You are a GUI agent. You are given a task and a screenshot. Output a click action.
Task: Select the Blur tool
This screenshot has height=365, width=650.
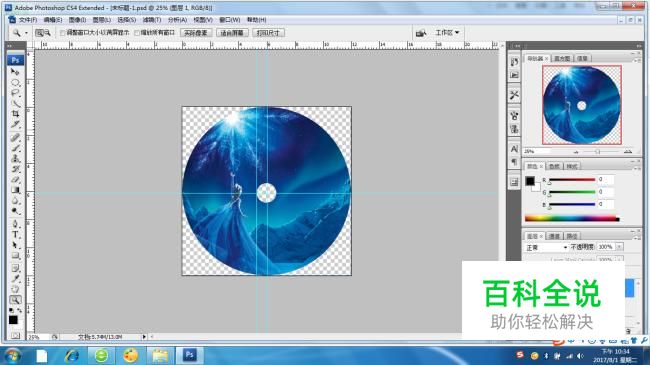pos(15,201)
